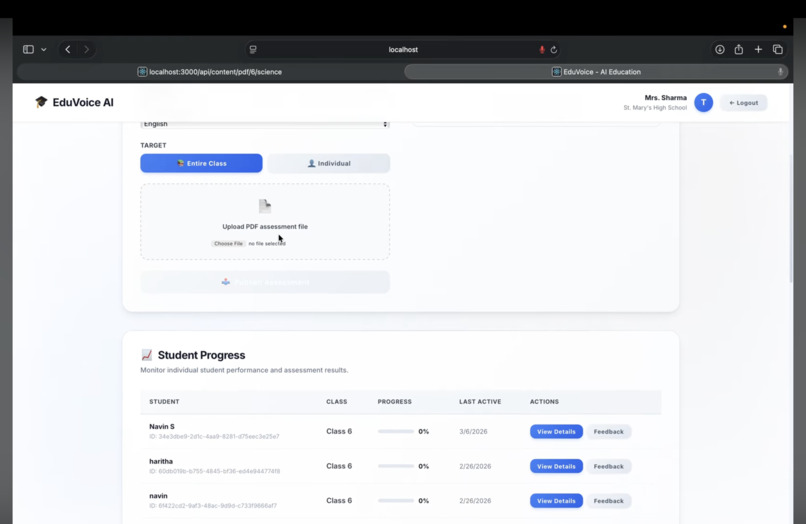Select the Individual target
The height and width of the screenshot is (524, 806).
click(x=328, y=164)
